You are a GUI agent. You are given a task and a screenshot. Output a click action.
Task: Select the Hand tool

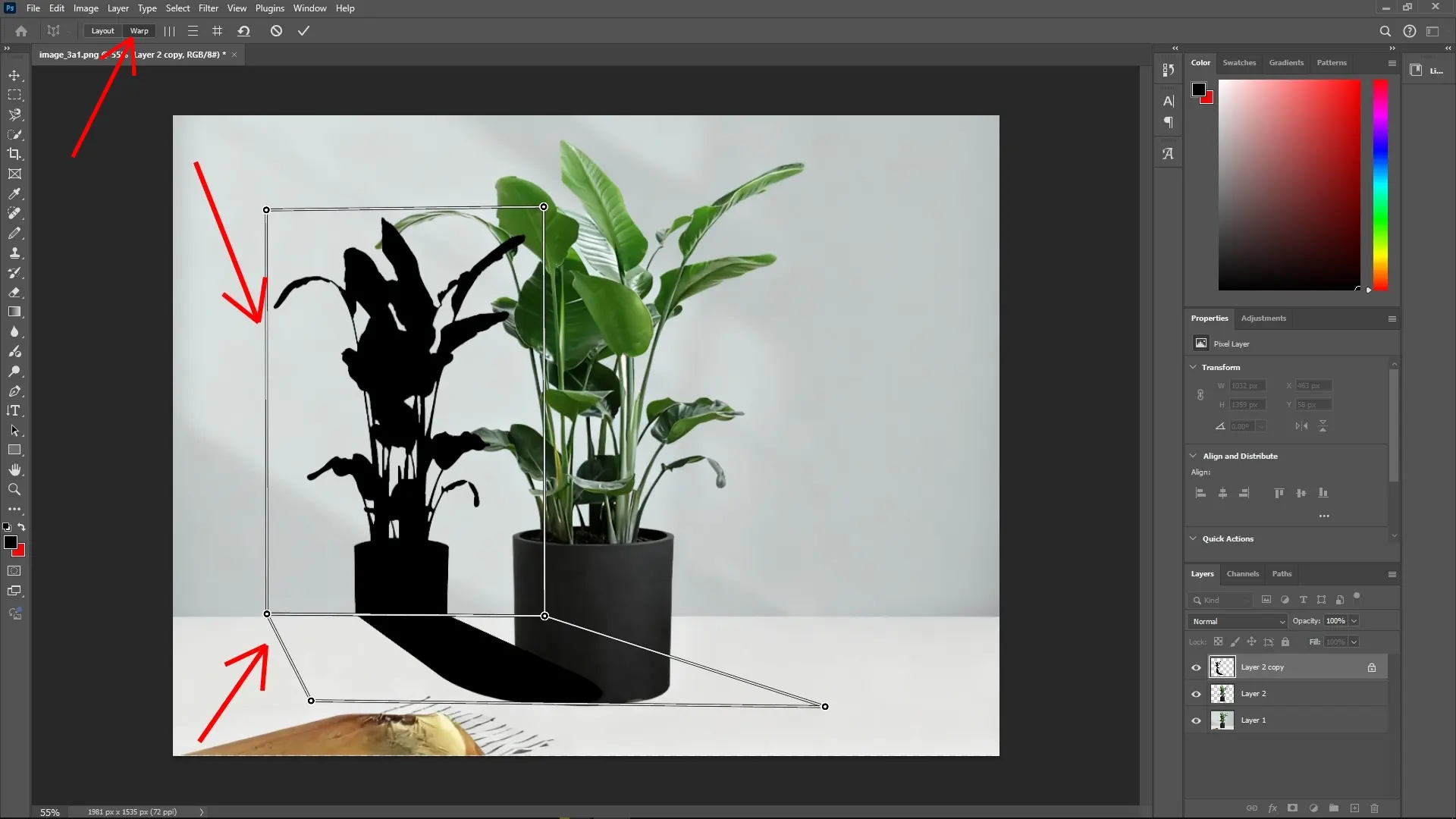pos(14,469)
